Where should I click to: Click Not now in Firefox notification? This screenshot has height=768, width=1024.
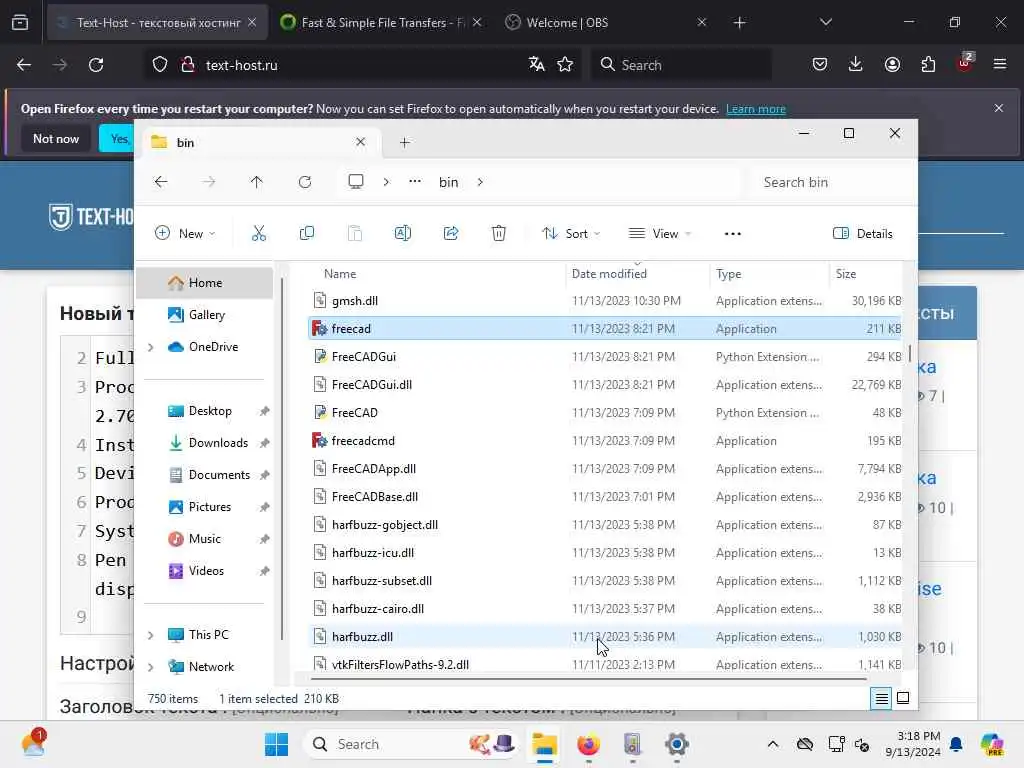(x=56, y=138)
